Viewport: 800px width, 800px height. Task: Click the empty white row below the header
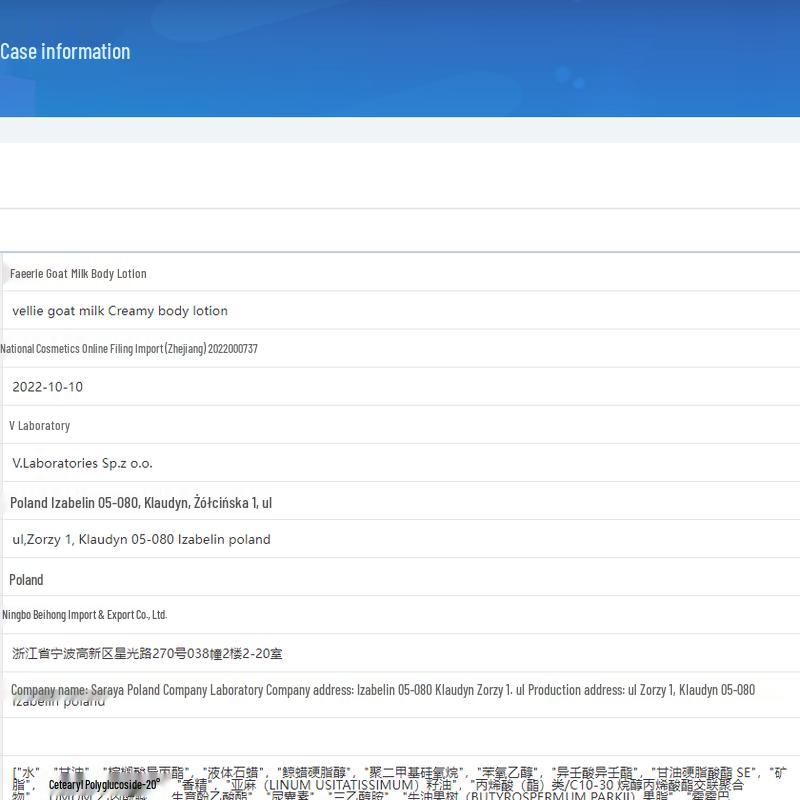coord(400,175)
